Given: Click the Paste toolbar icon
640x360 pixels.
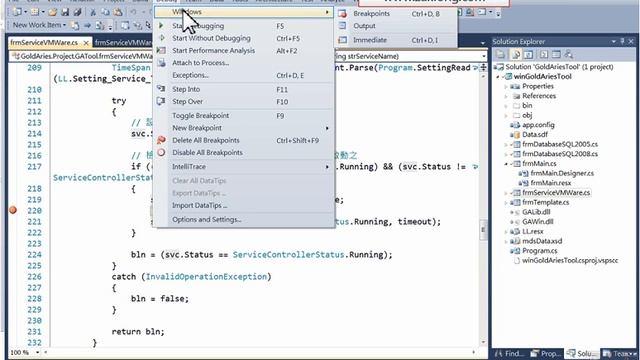Looking at the screenshot, I should (118, 12).
